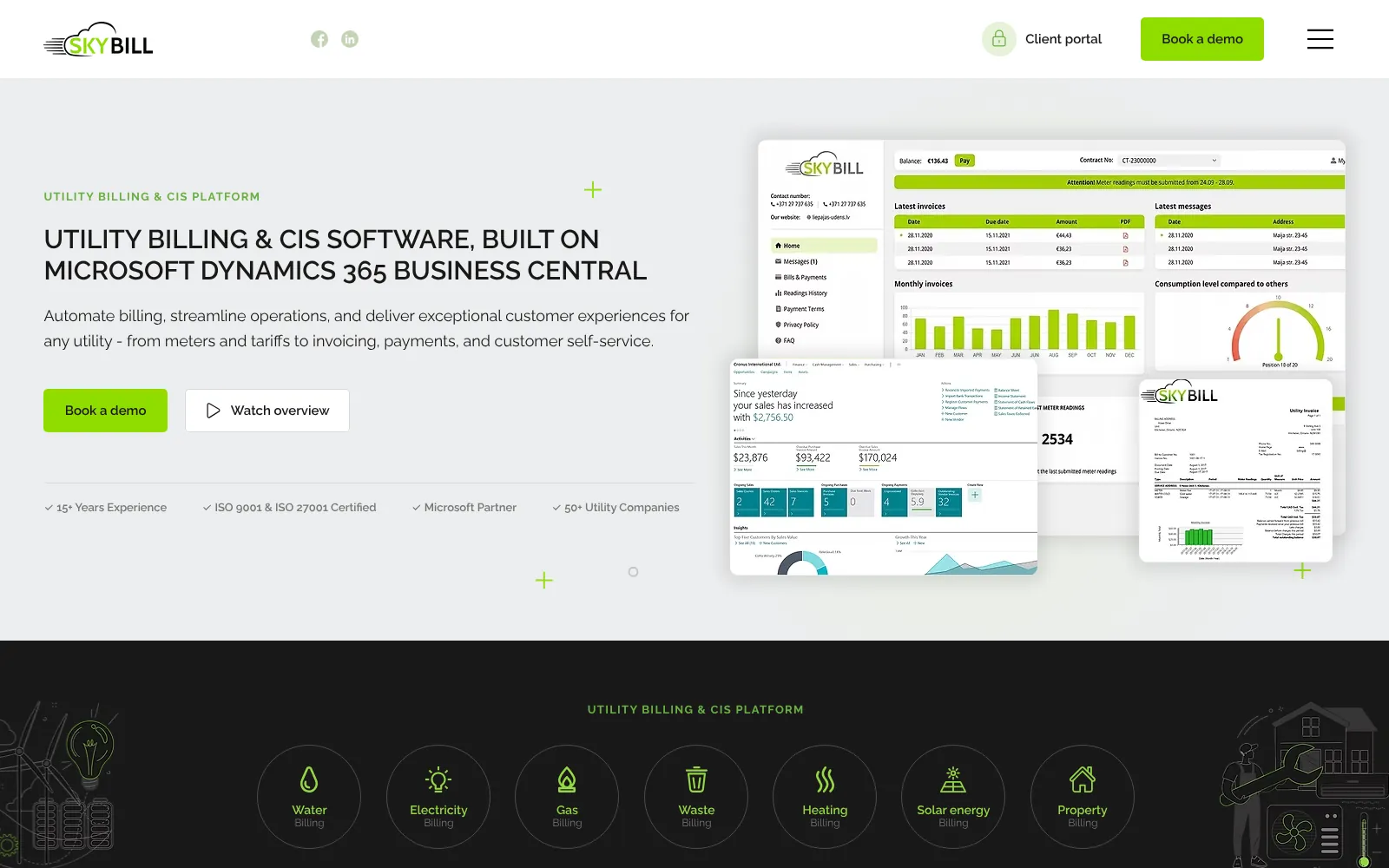The width and height of the screenshot is (1389, 868).
Task: Select the Solar energy Billing icon
Action: tap(953, 779)
